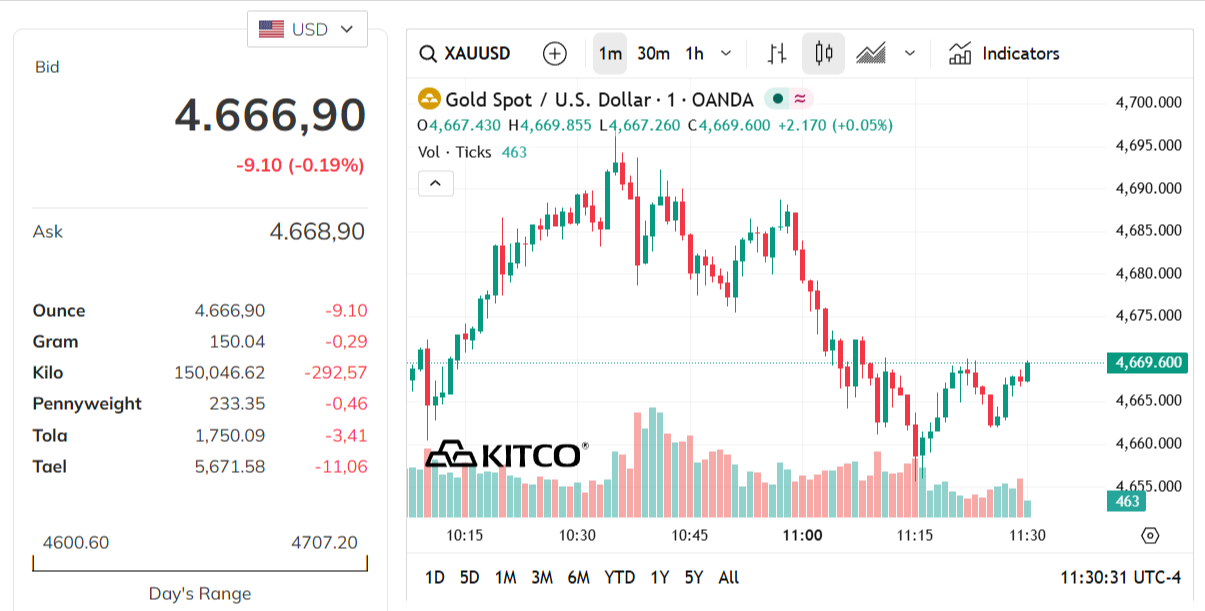Select the bar chart style icon
The width and height of the screenshot is (1205, 611).
point(776,53)
